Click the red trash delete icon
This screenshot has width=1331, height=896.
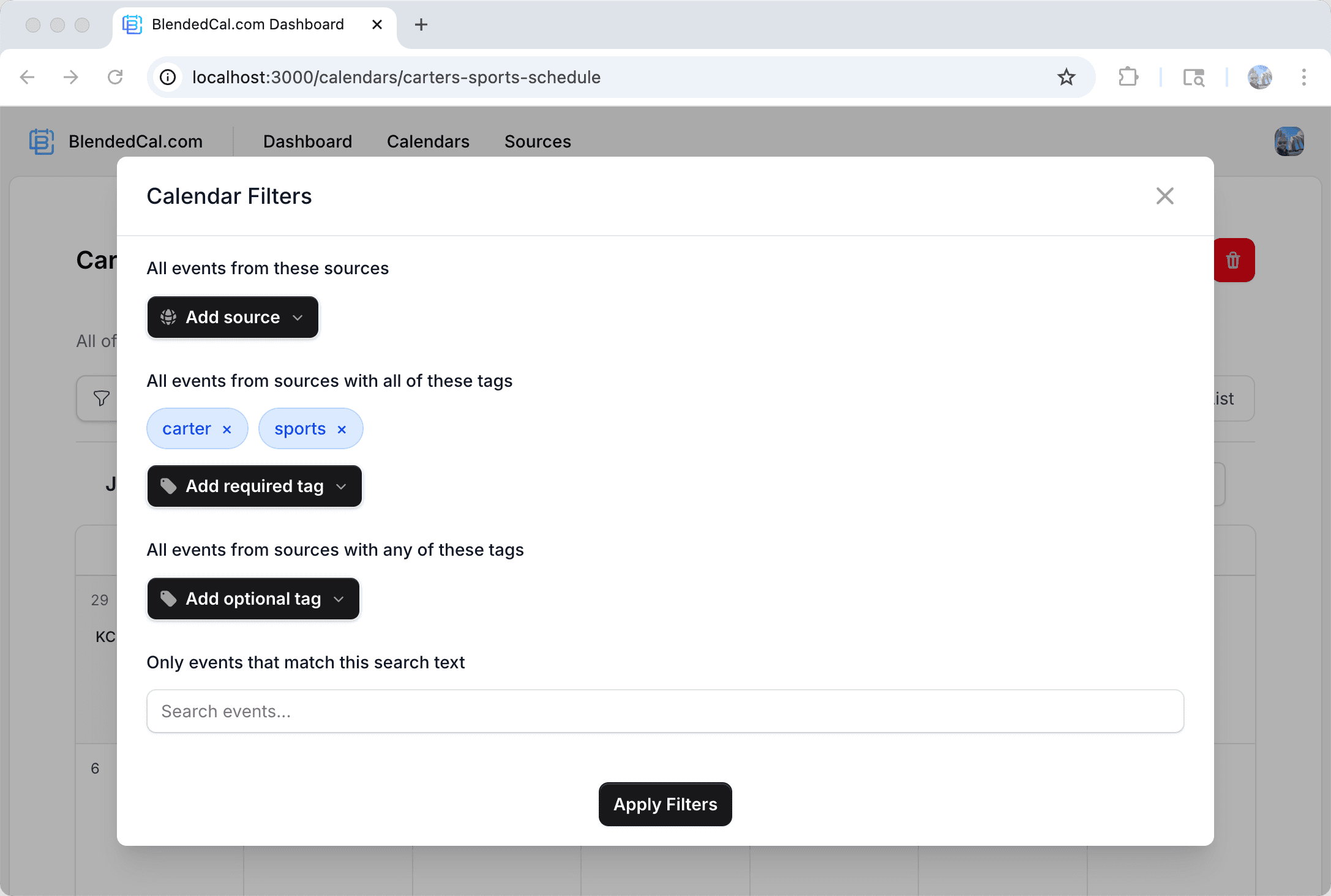pyautogui.click(x=1233, y=261)
